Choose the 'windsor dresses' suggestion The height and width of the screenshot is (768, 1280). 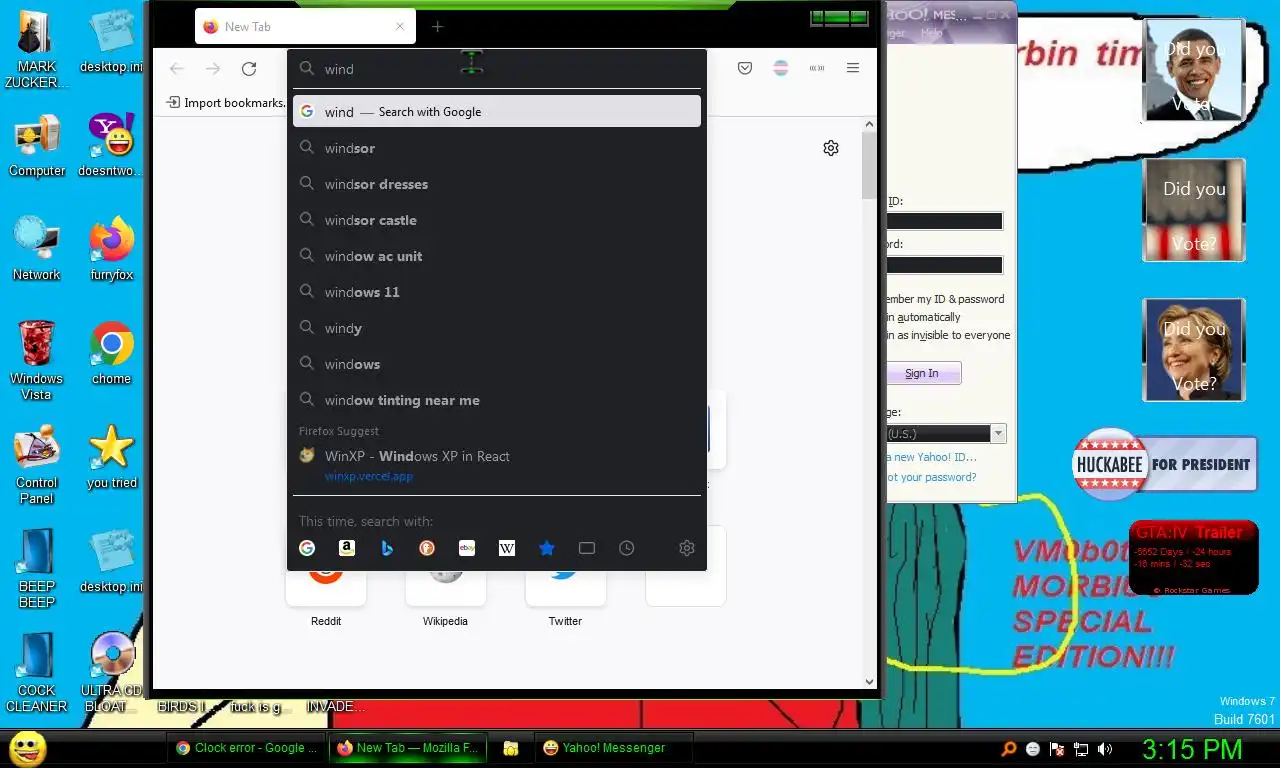tap(497, 184)
